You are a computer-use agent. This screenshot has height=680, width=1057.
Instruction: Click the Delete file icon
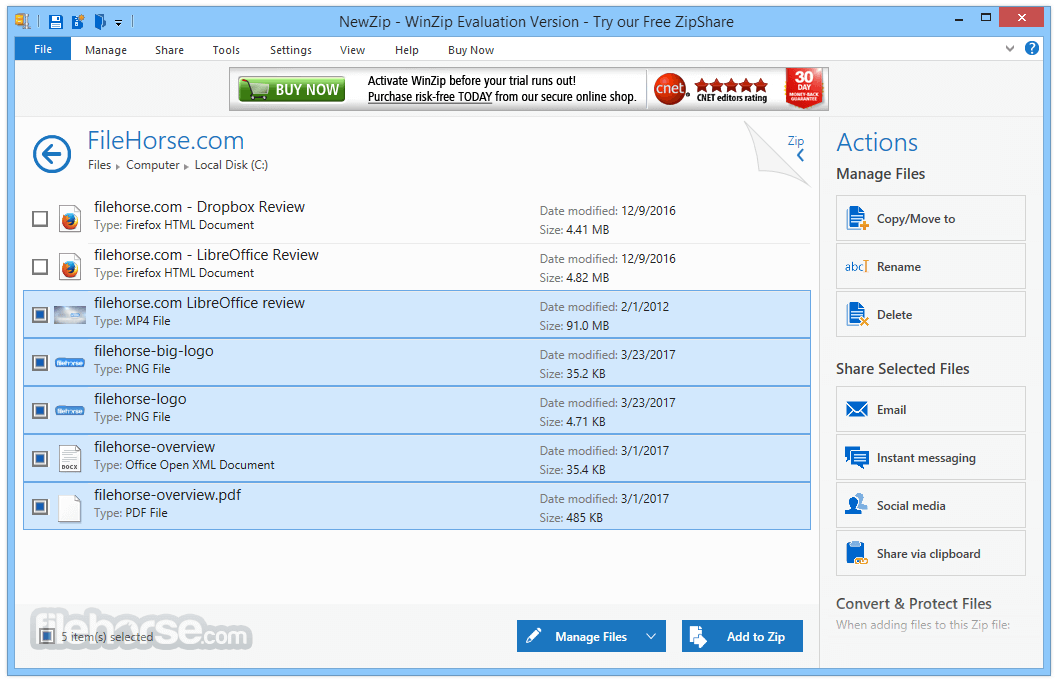click(857, 315)
